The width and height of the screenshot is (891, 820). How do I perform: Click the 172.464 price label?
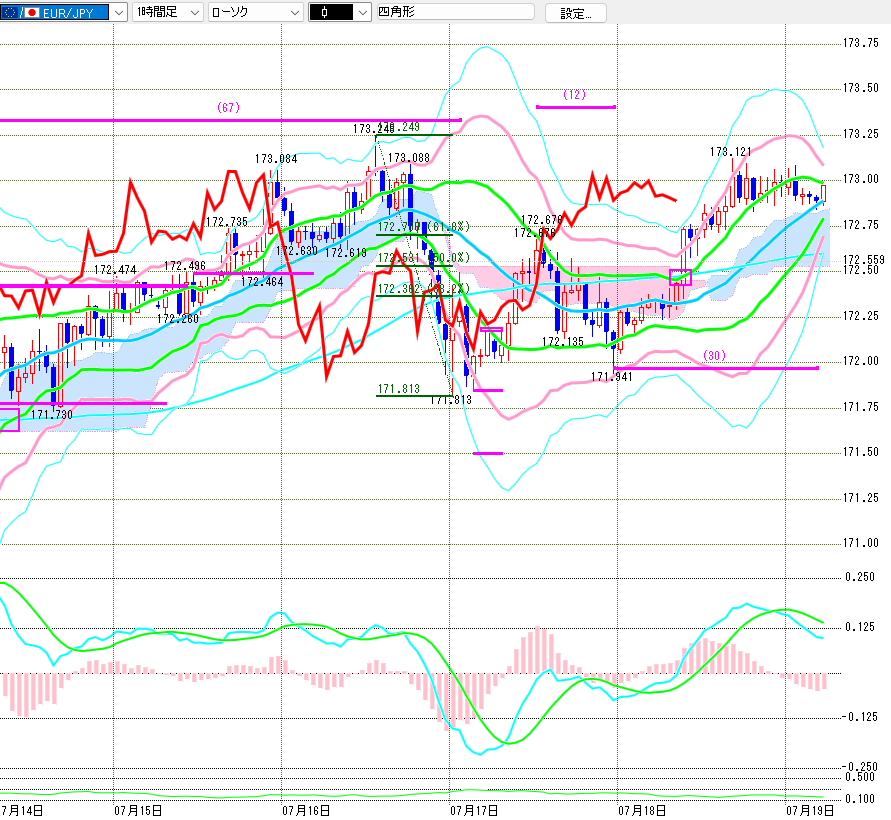tap(262, 281)
